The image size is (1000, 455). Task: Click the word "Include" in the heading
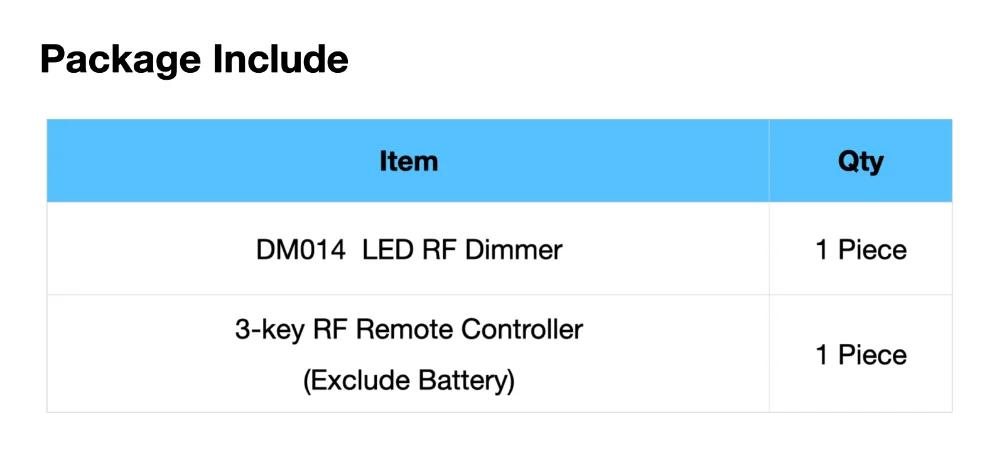pyautogui.click(x=281, y=59)
